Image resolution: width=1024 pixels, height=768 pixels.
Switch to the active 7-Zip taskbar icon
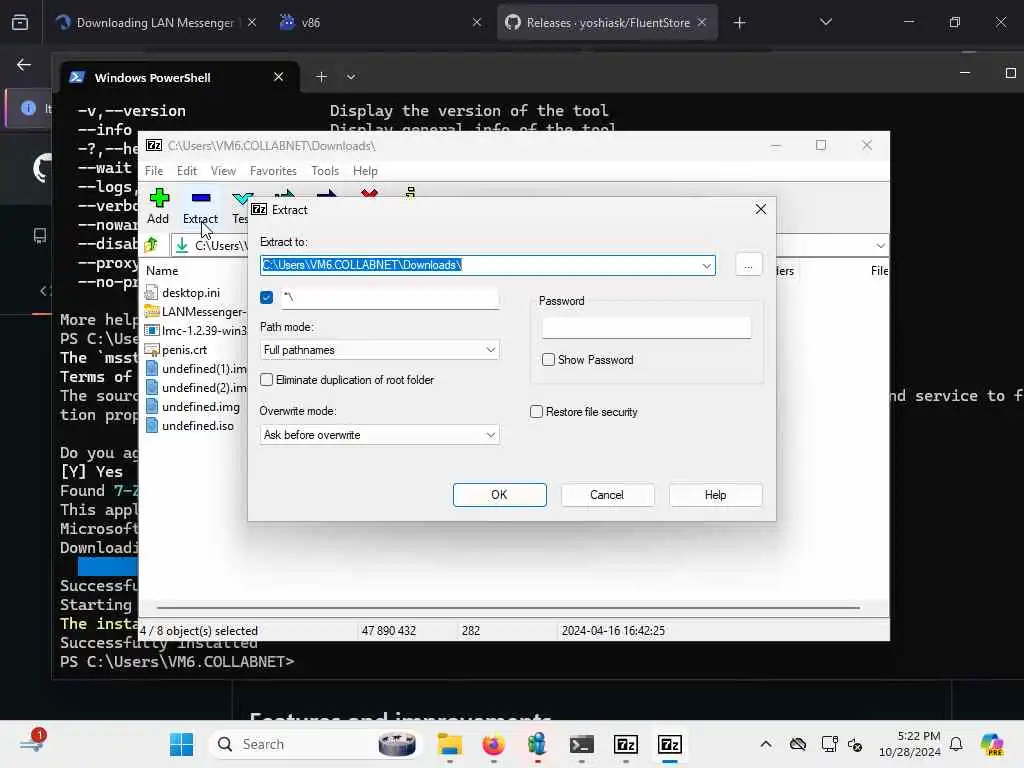[x=670, y=744]
